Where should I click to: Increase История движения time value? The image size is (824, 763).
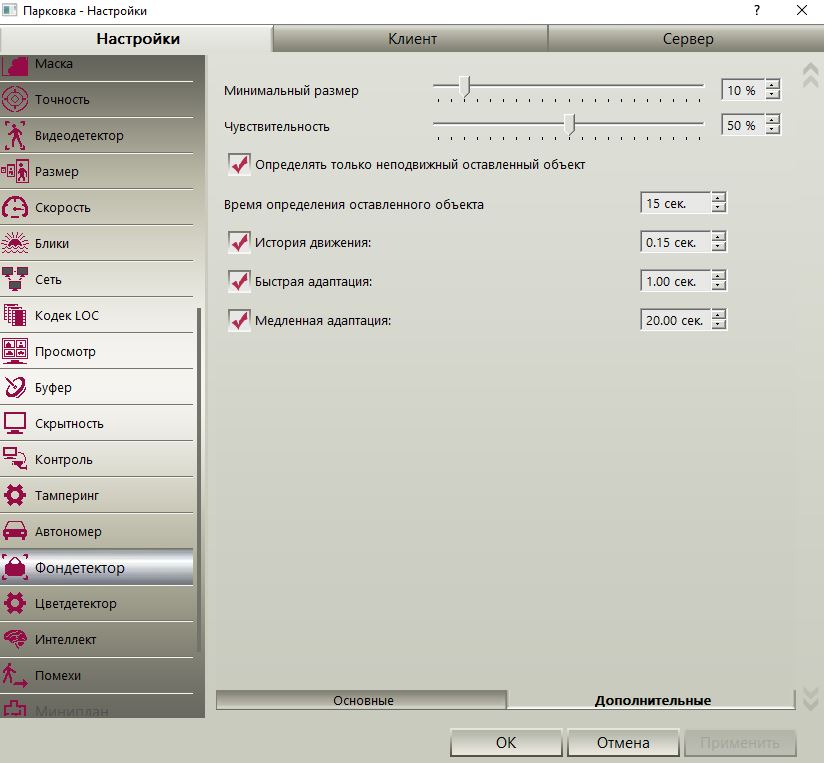point(718,236)
